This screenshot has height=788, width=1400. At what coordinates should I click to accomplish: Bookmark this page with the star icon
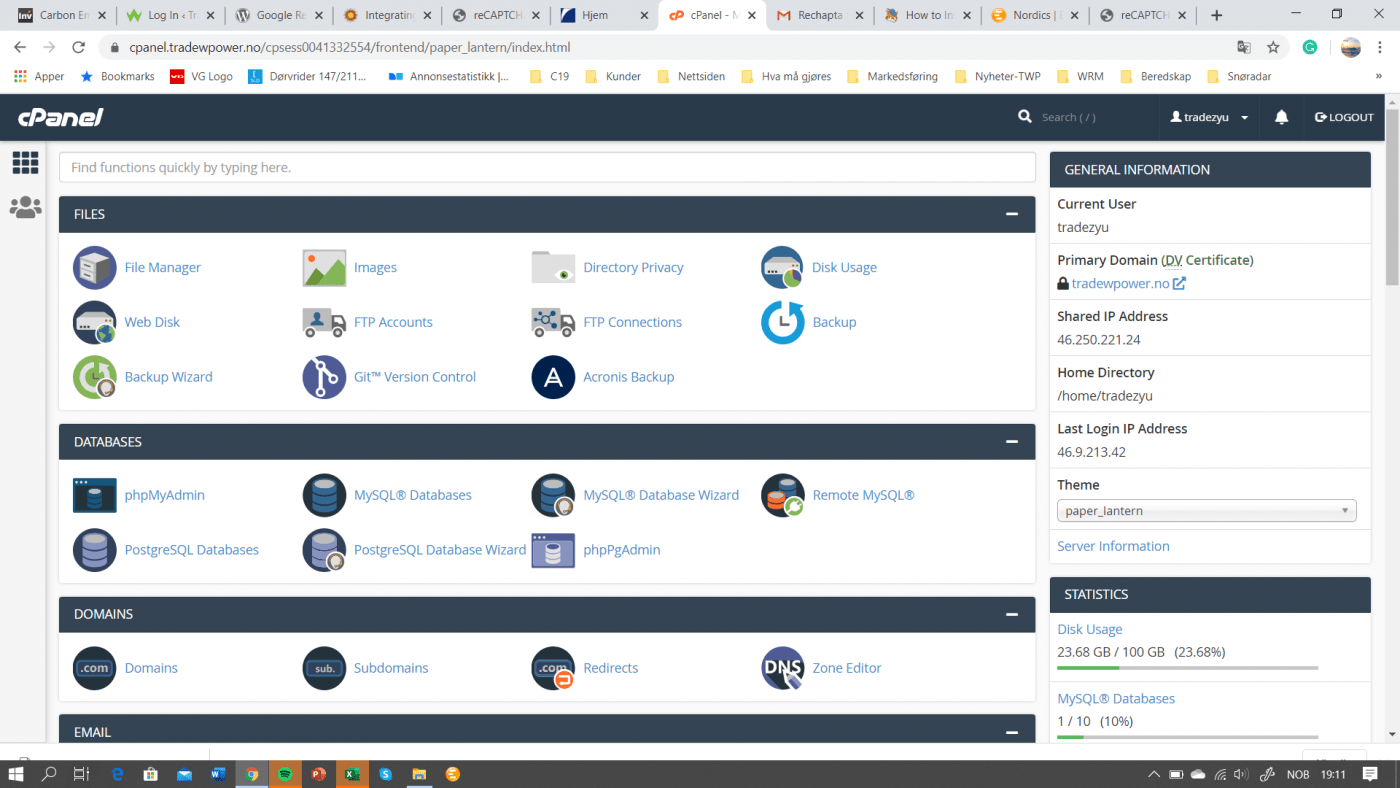(x=1273, y=47)
